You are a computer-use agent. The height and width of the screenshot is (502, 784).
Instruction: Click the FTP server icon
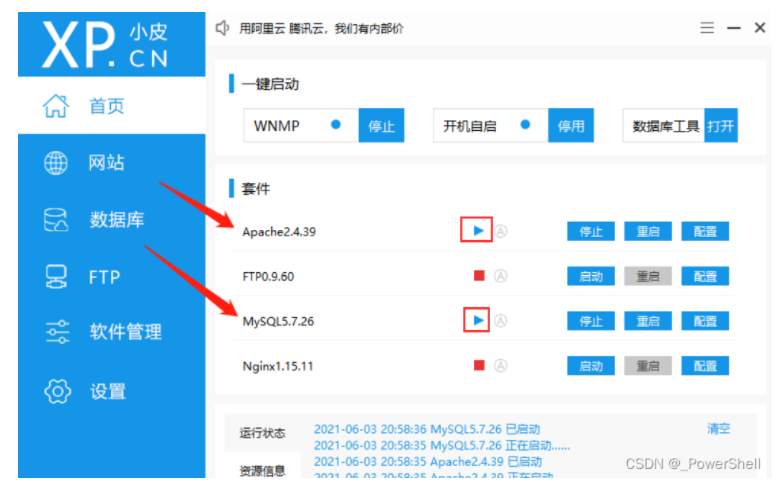pos(56,276)
